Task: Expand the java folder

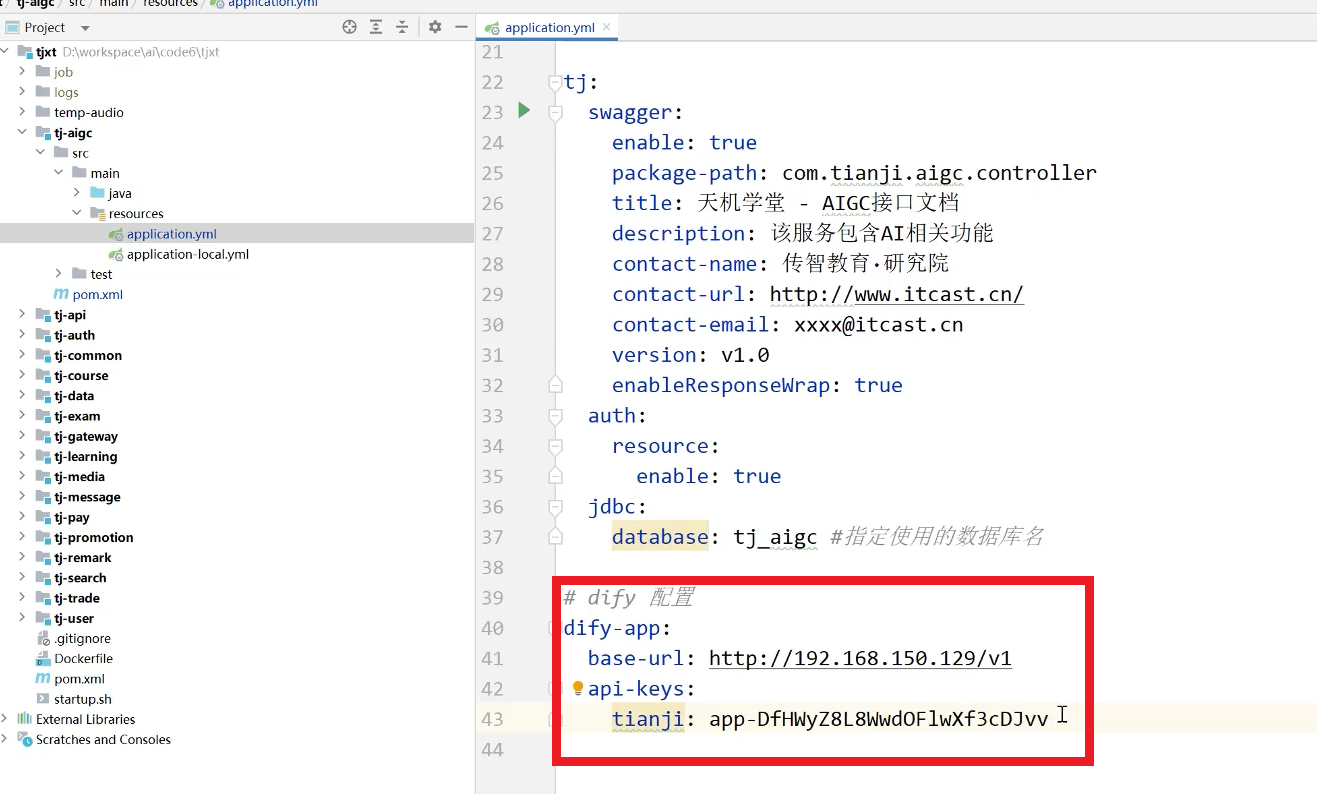Action: [77, 193]
